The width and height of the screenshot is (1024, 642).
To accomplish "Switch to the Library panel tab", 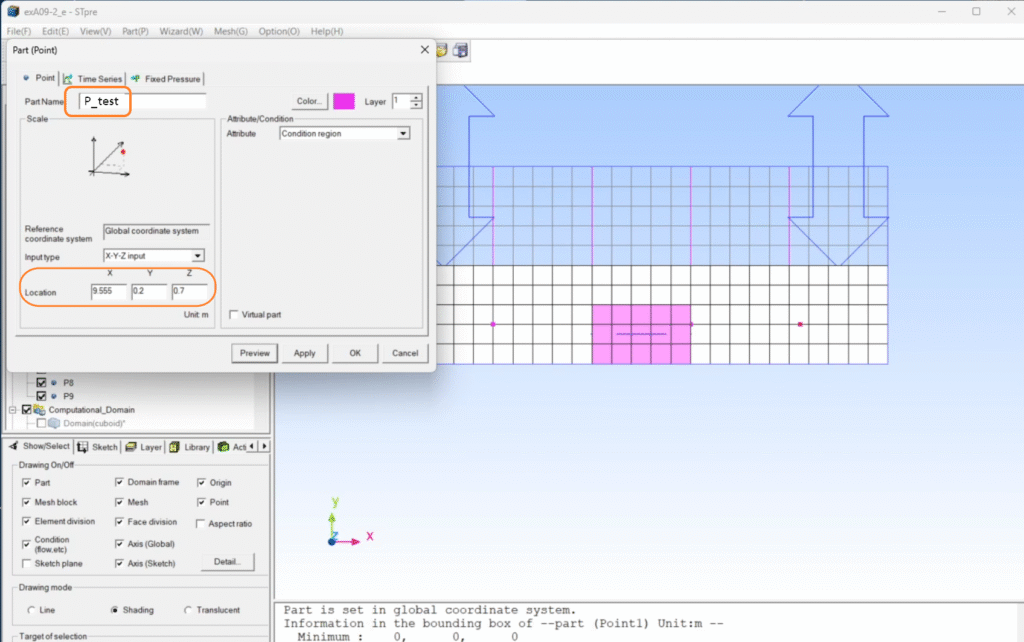I will coord(190,447).
